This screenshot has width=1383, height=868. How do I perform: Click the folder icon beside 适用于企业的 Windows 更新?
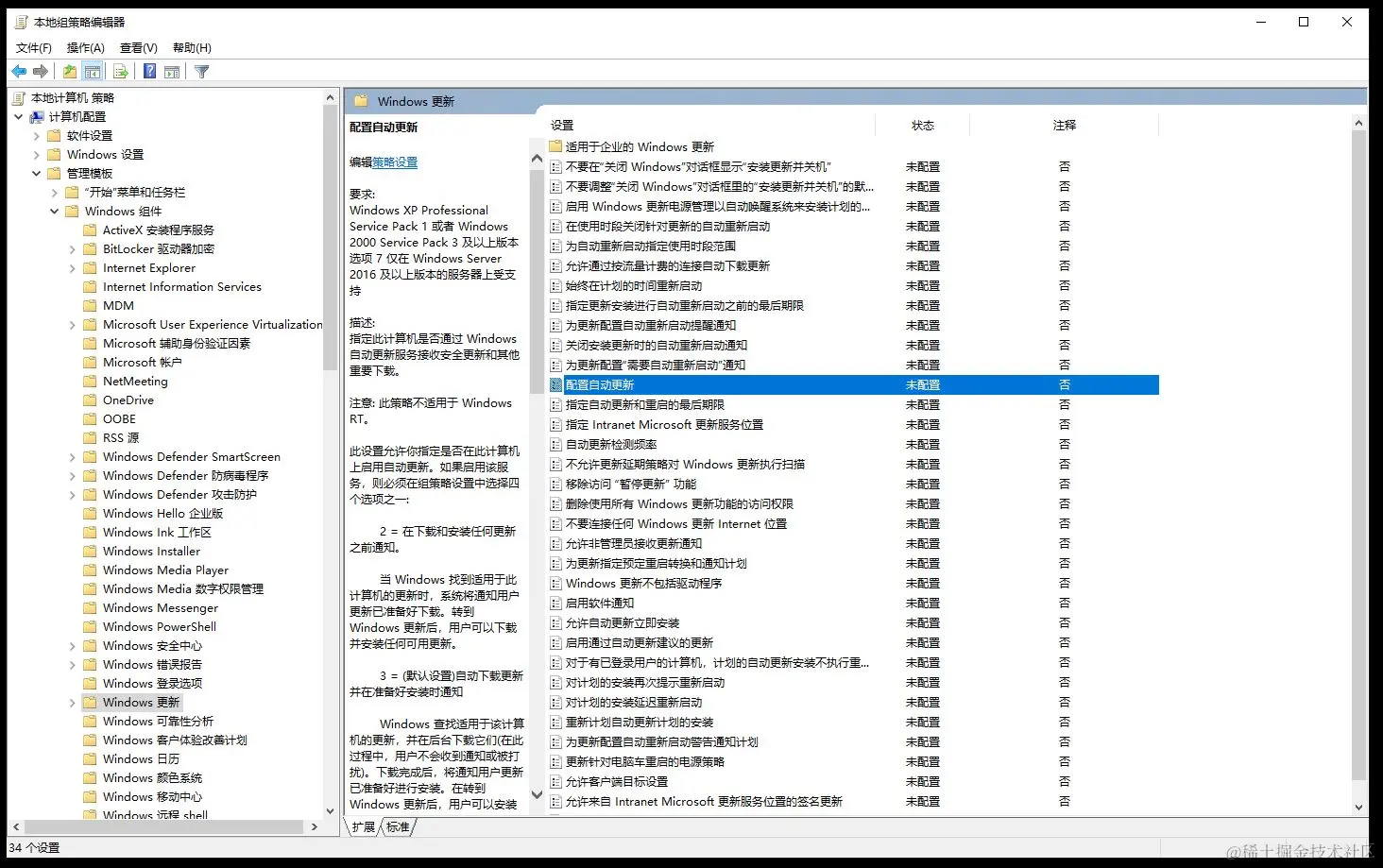pyautogui.click(x=556, y=146)
